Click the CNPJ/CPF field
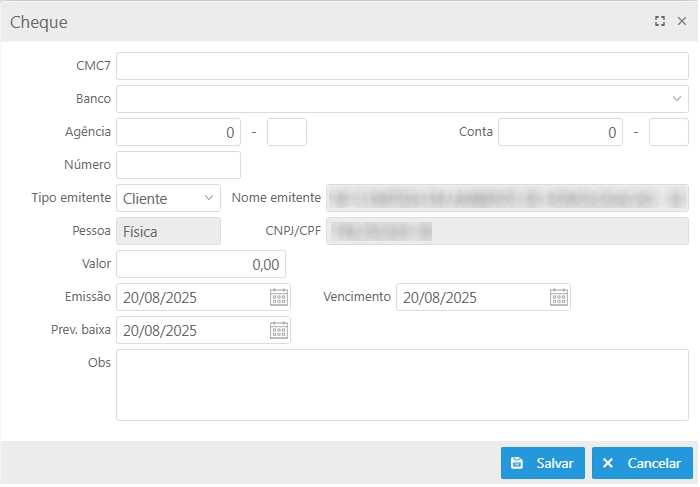Viewport: 700px width, 487px height. coord(507,231)
